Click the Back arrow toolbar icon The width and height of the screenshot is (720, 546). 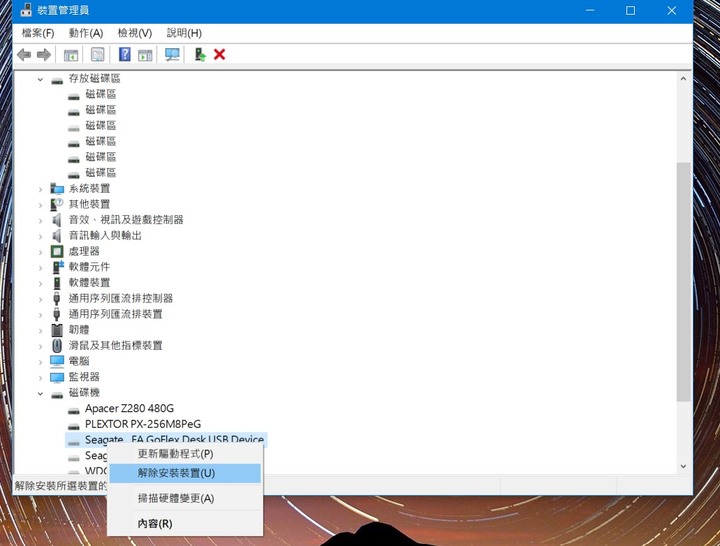(24, 55)
